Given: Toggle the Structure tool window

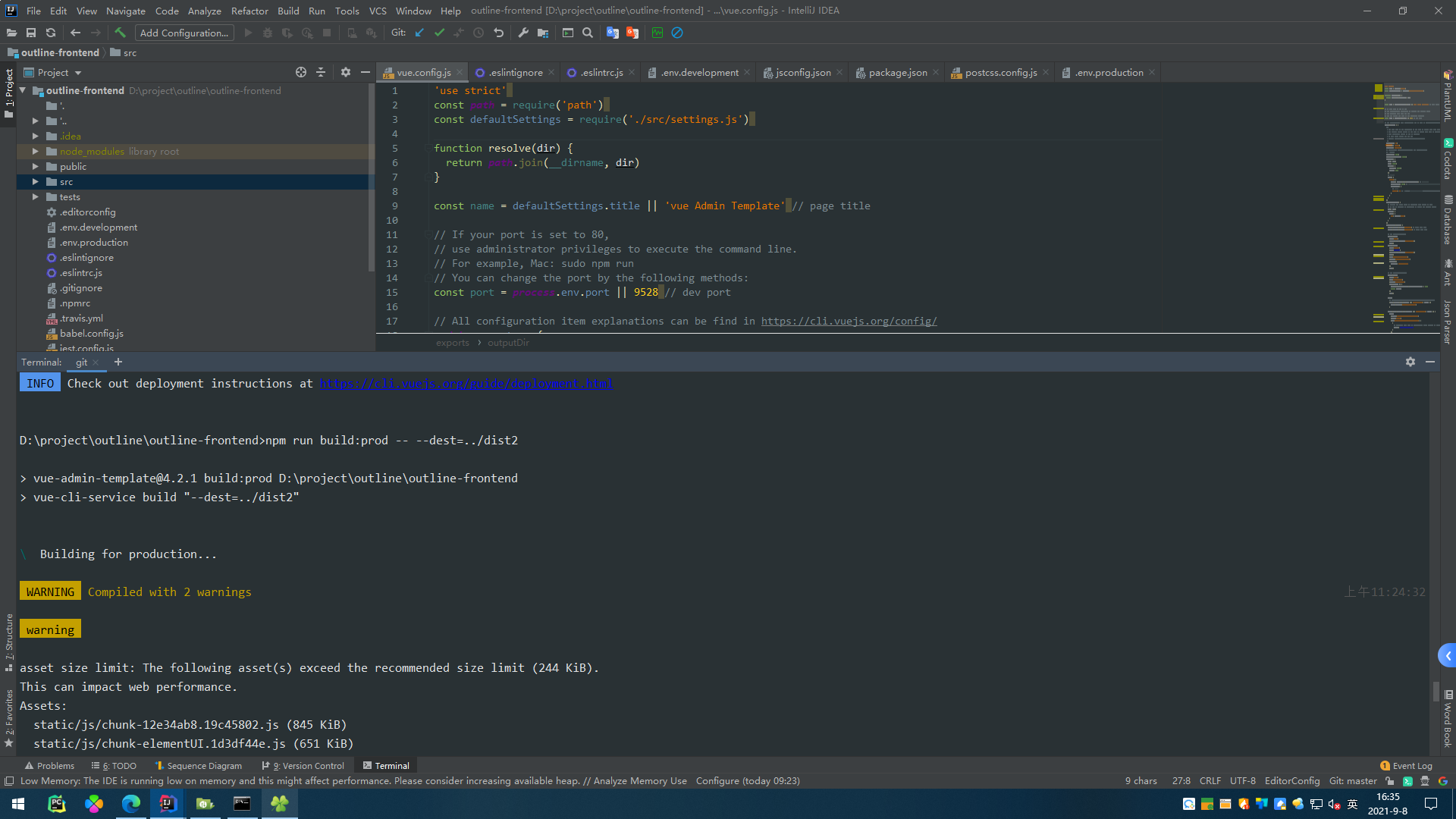Looking at the screenshot, I should 8,642.
